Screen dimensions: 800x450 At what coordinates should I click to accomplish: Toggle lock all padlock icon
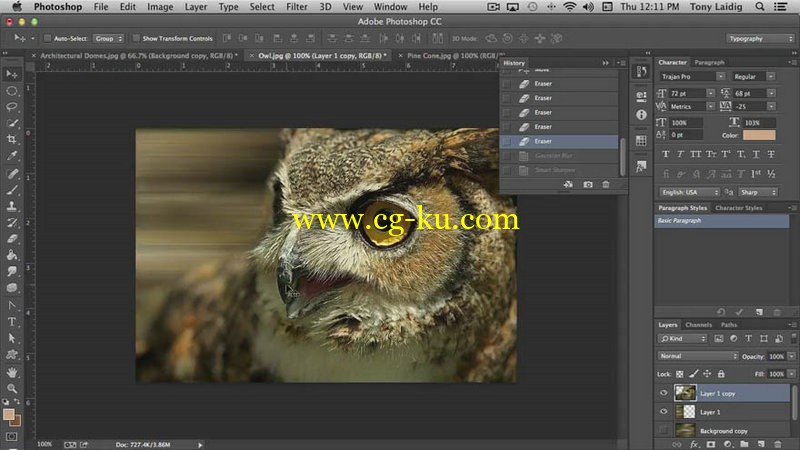point(721,374)
